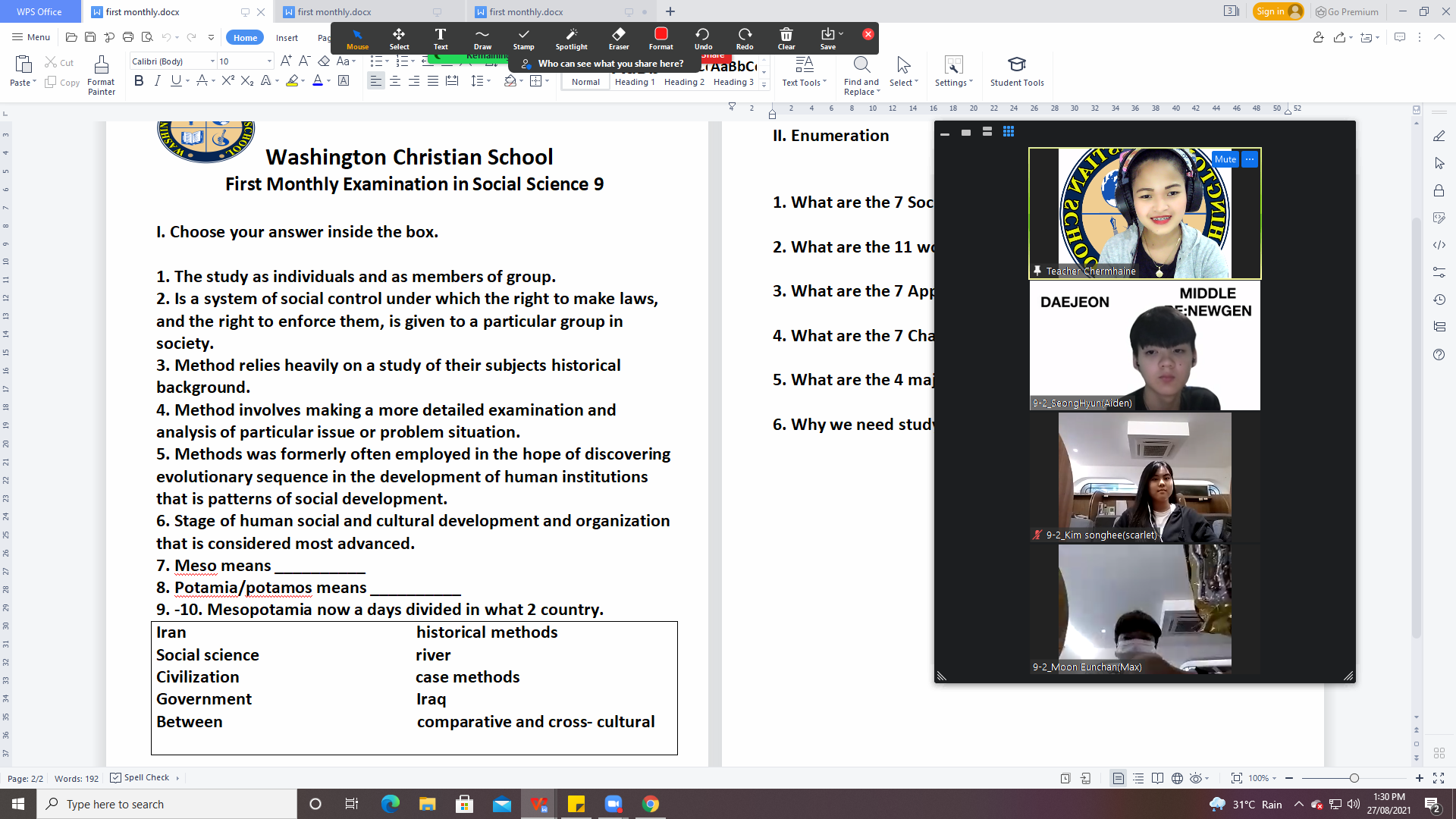Switch to Print Layout view

click(1118, 778)
